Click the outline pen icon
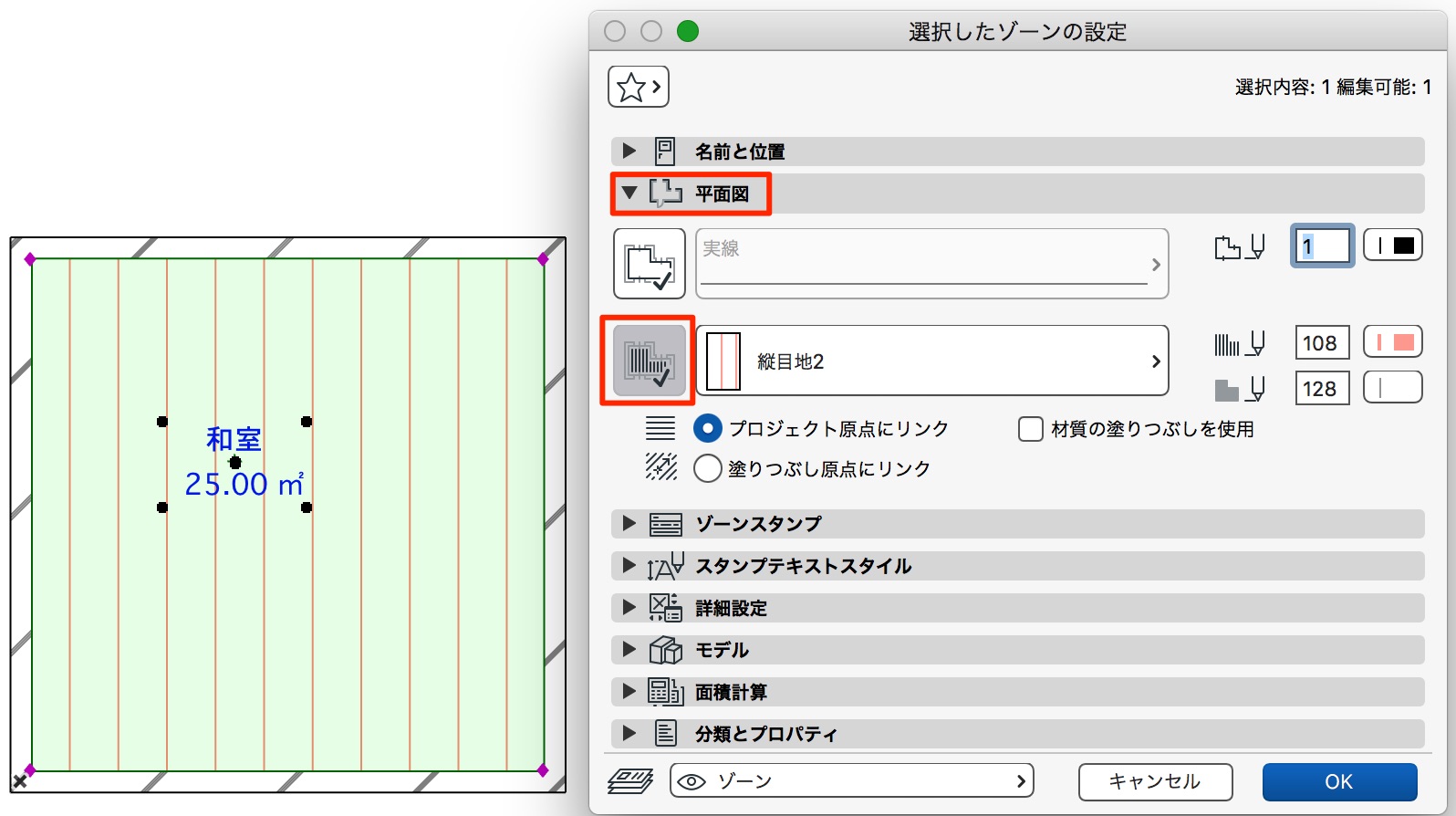Screen dimensions: 1456x816 [x=1240, y=246]
